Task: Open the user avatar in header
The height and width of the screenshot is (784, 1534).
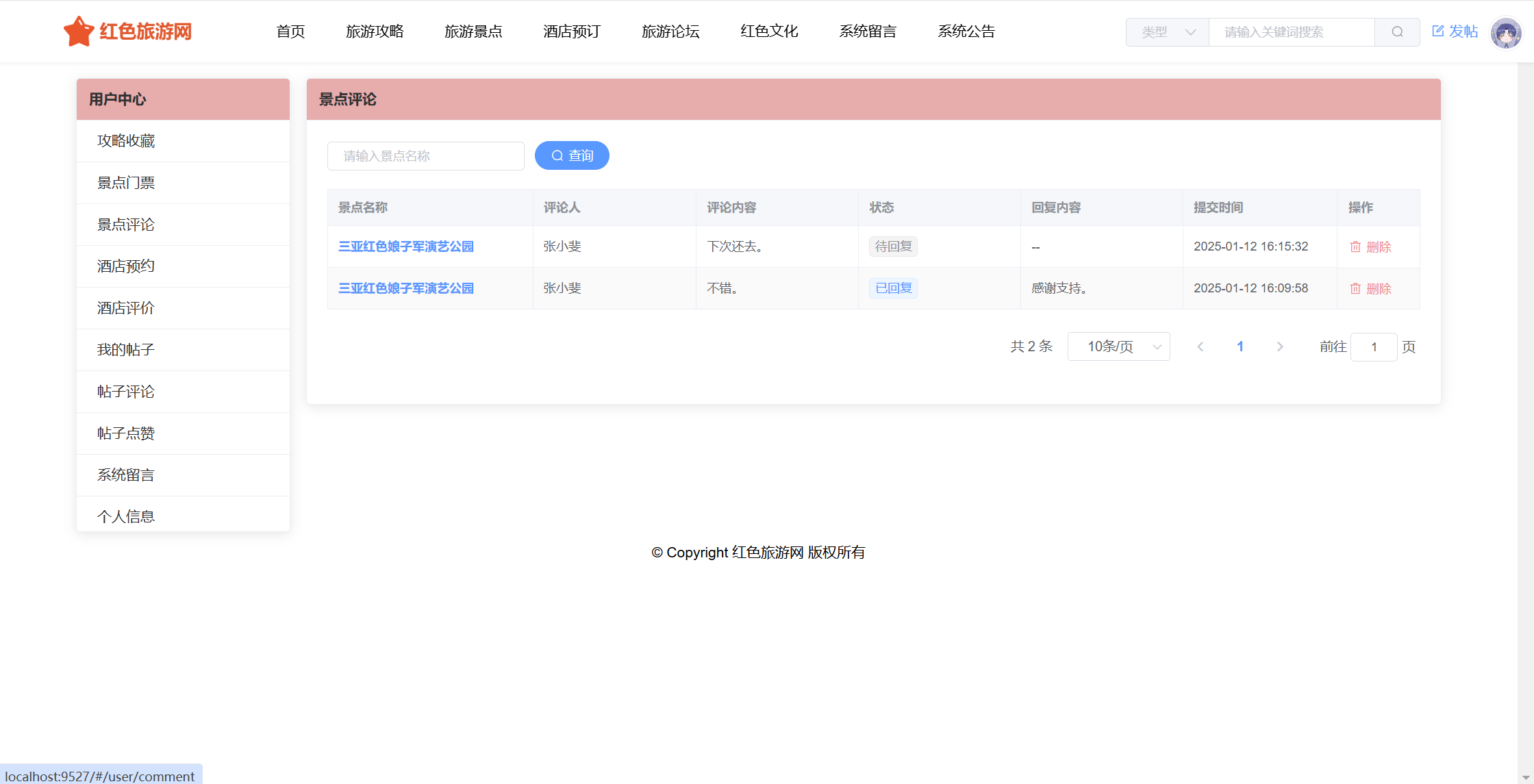Action: pyautogui.click(x=1506, y=32)
